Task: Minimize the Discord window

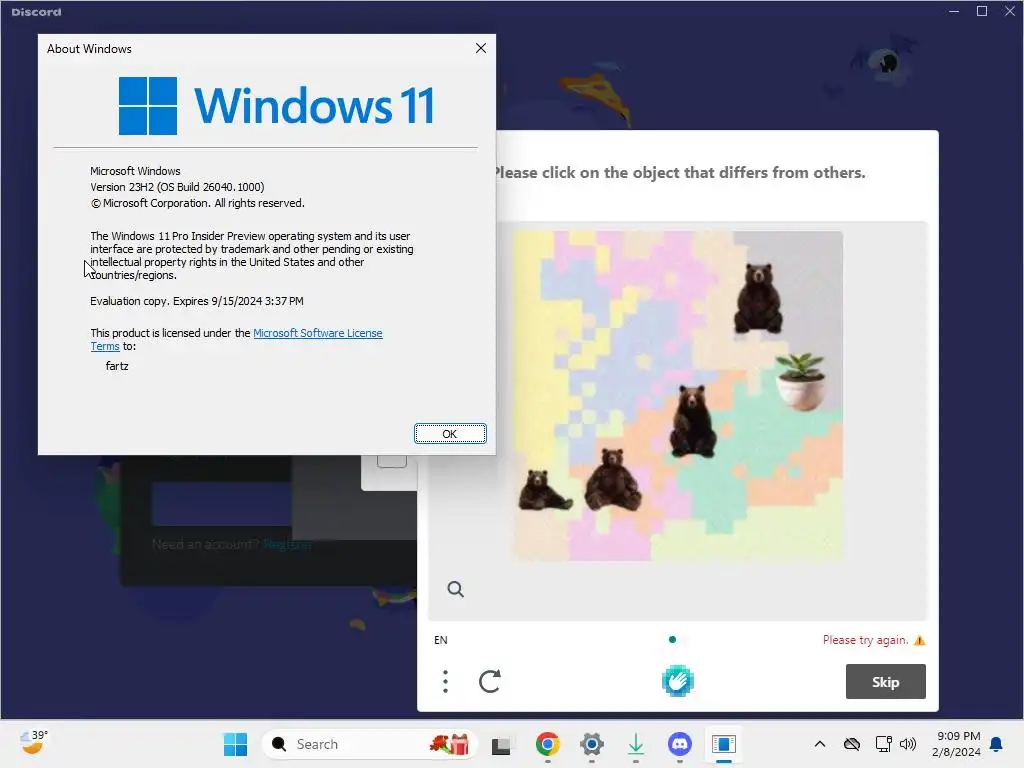Action: [953, 11]
